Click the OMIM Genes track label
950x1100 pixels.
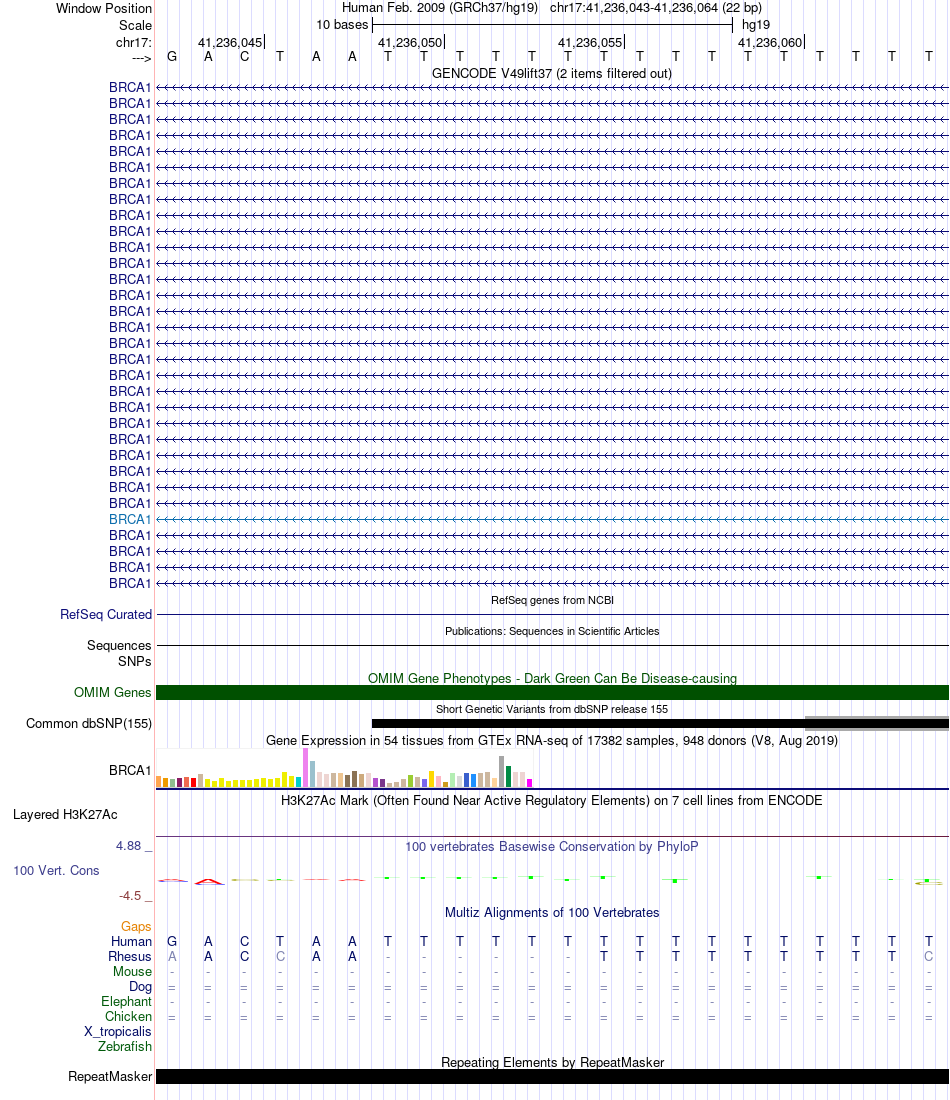113,692
